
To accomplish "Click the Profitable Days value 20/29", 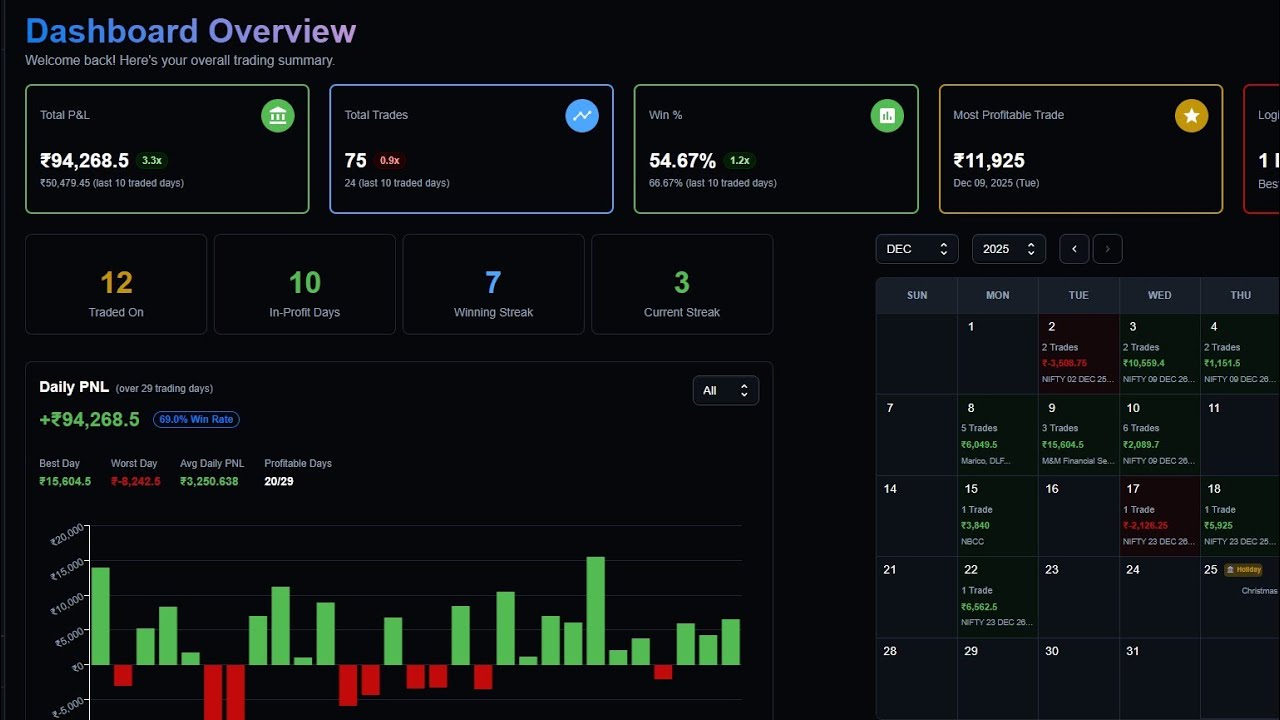I will coord(279,481).
